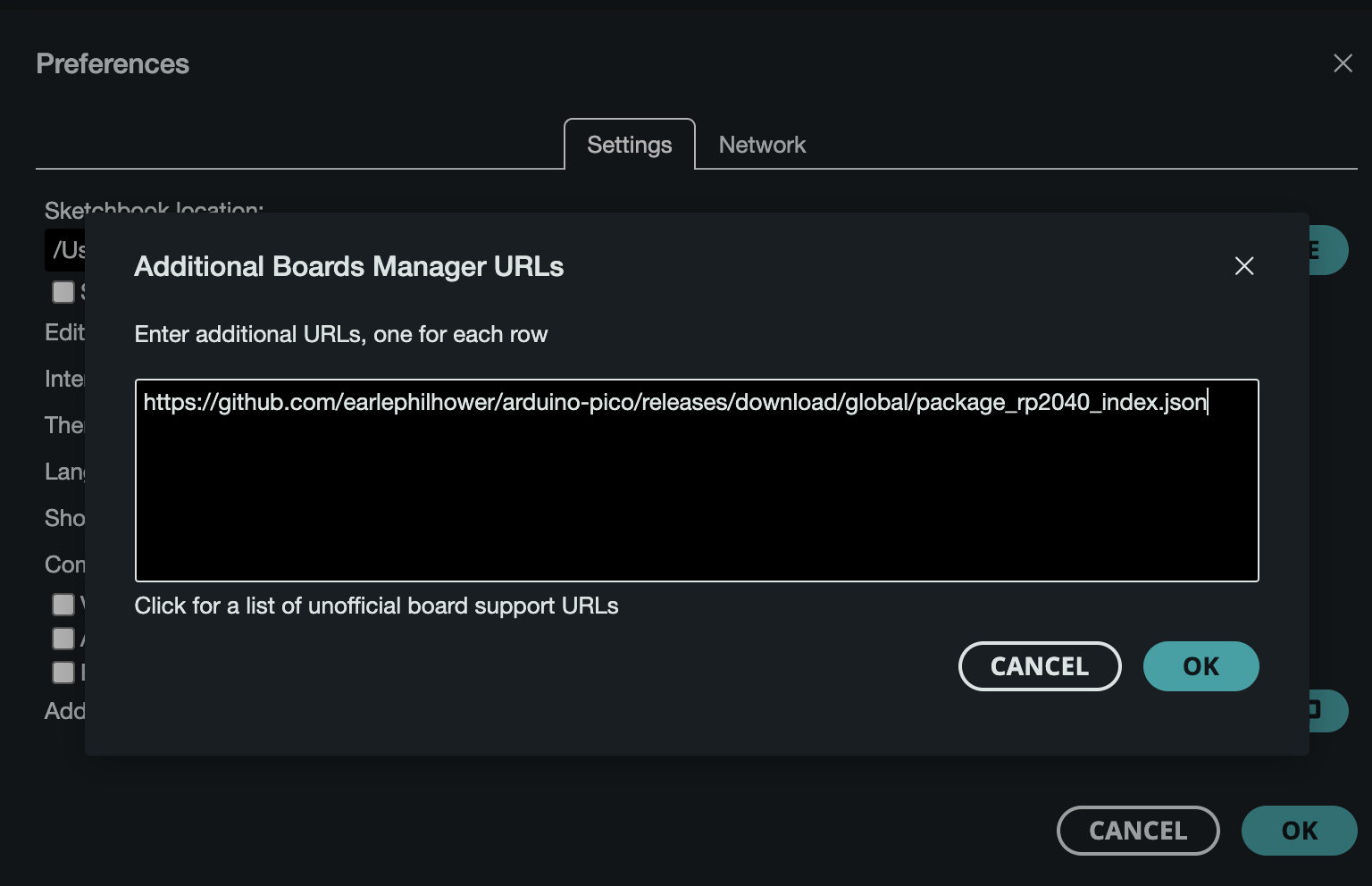Close the Preferences window with the X

tap(1343, 63)
